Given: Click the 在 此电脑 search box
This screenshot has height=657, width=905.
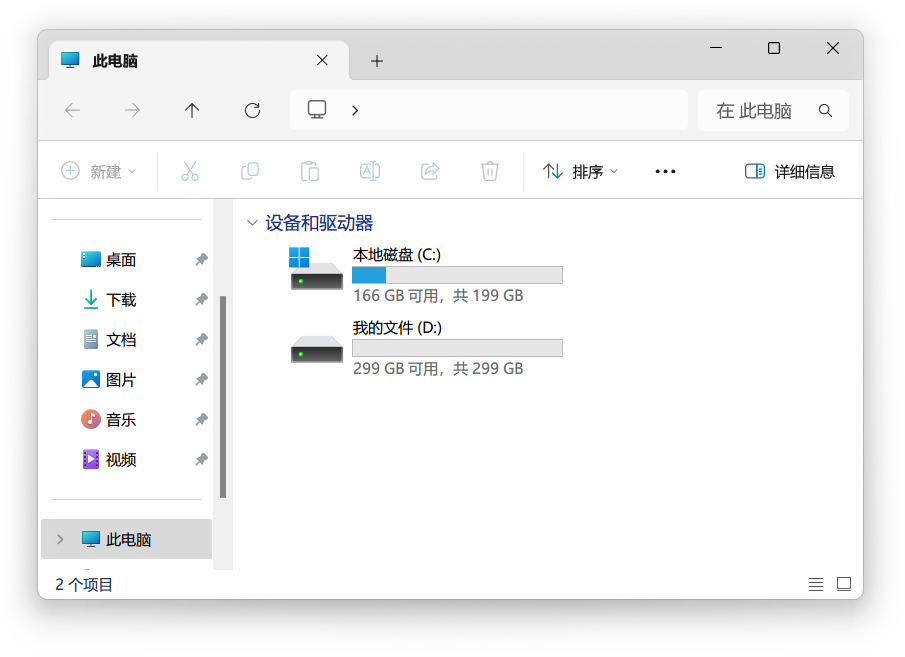Looking at the screenshot, I should pos(766,111).
